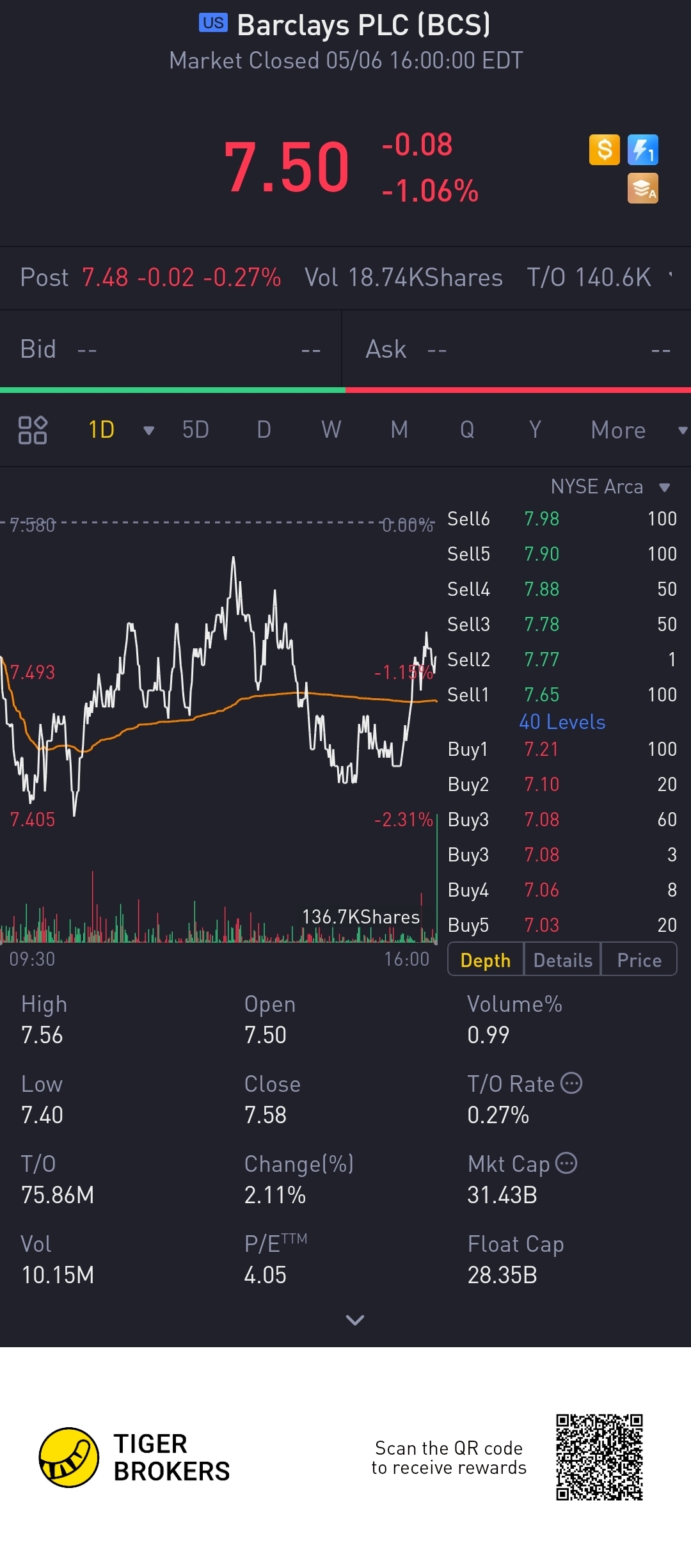The width and height of the screenshot is (691, 1568).
Task: Open the 40 Levels link
Action: (562, 723)
